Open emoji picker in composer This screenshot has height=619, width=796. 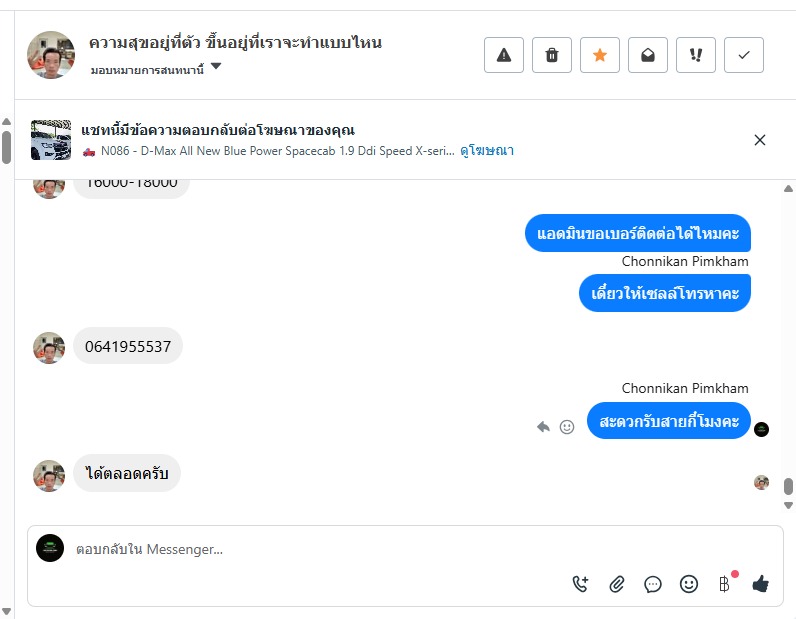pyautogui.click(x=689, y=585)
